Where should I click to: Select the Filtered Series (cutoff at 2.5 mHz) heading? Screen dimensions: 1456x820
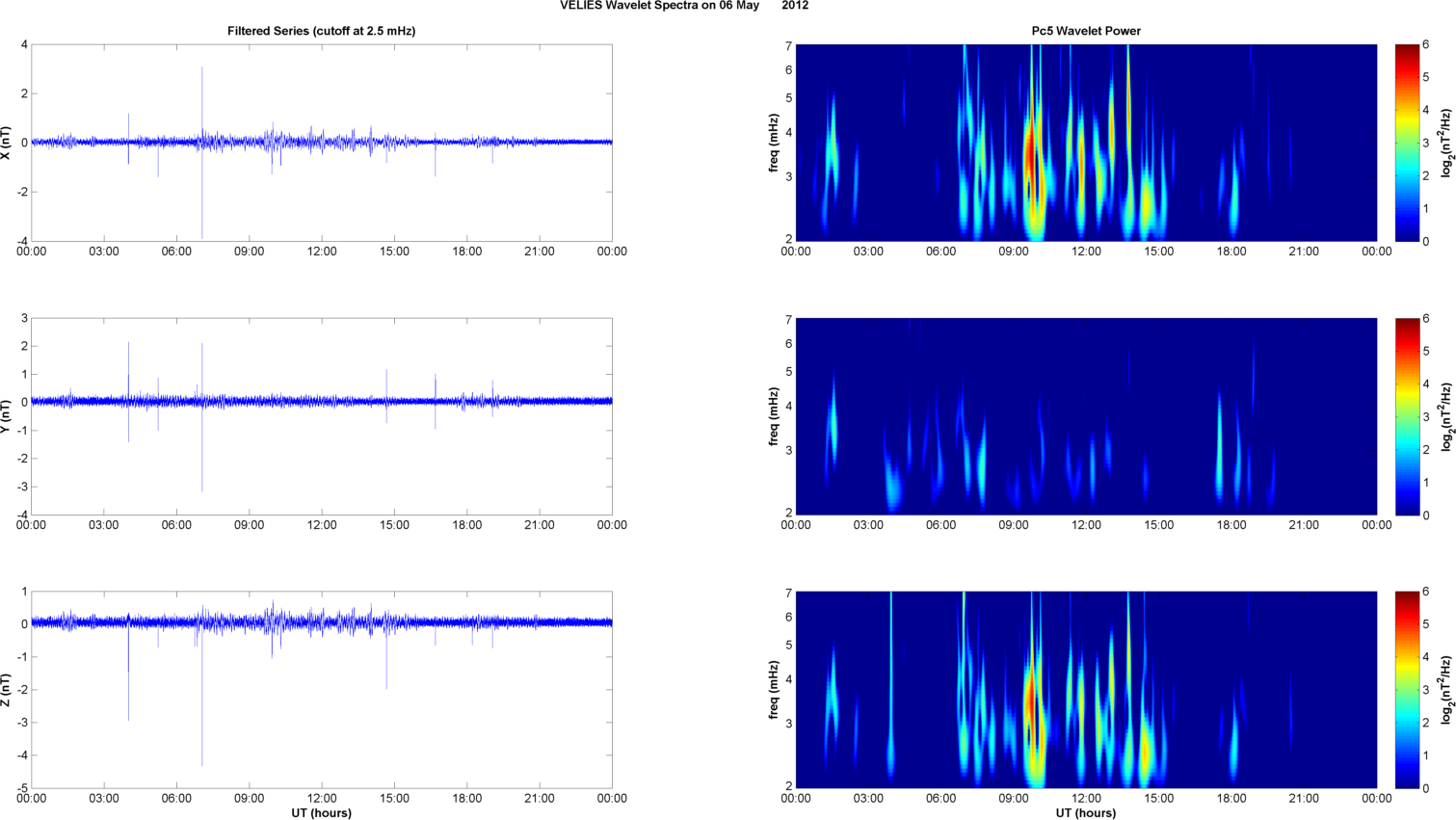click(x=322, y=31)
